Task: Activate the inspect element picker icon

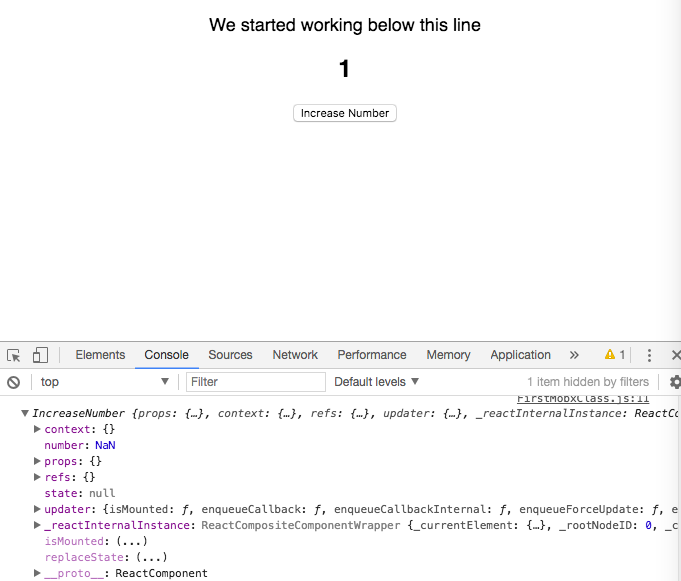Action: tap(13, 355)
